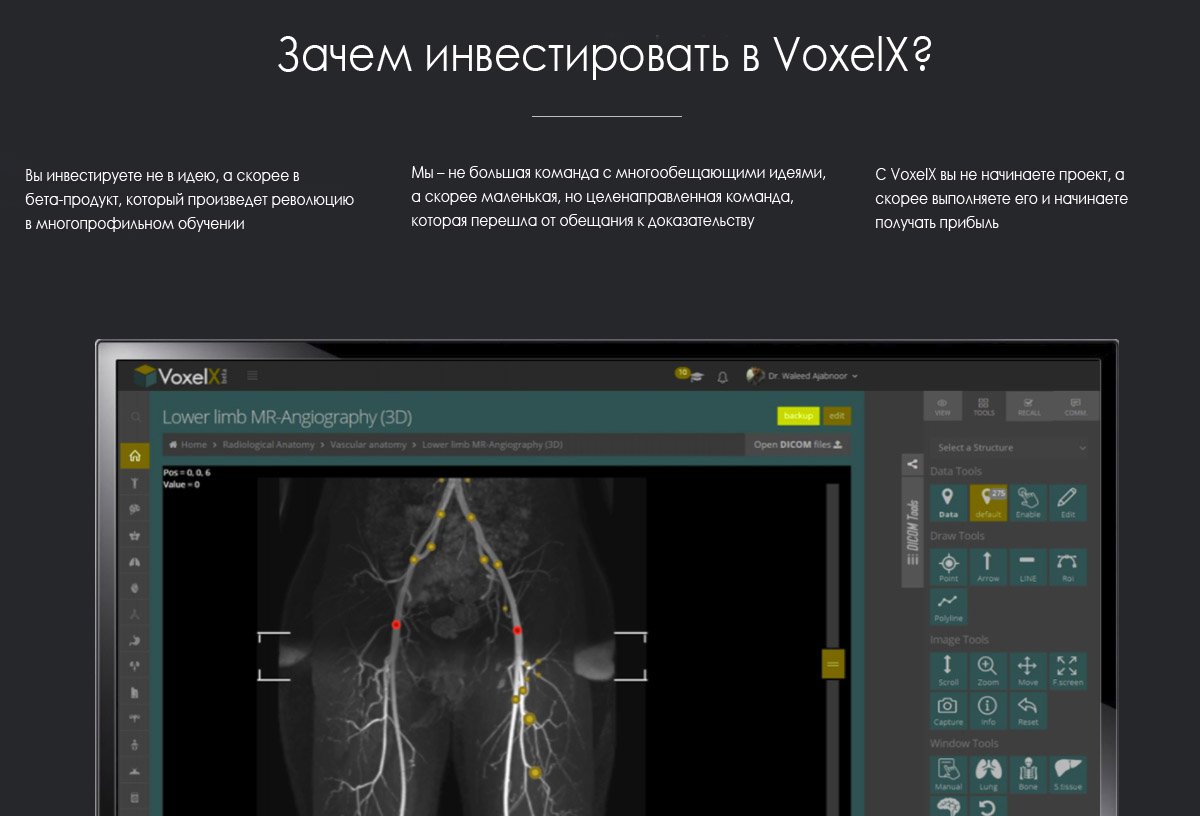Choose the Edit pencil tool
The height and width of the screenshot is (816, 1200).
1068,502
